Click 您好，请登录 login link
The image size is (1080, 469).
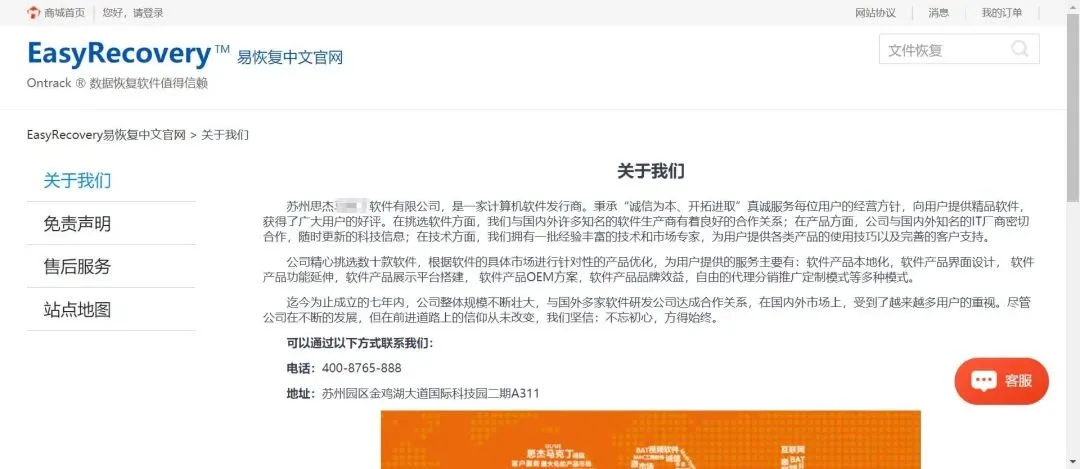point(133,12)
